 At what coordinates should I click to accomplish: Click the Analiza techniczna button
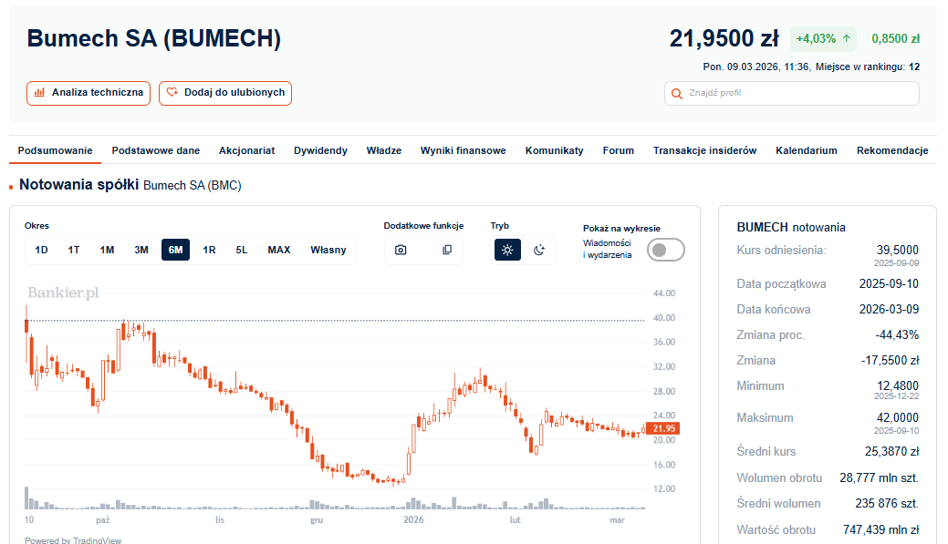(88, 93)
